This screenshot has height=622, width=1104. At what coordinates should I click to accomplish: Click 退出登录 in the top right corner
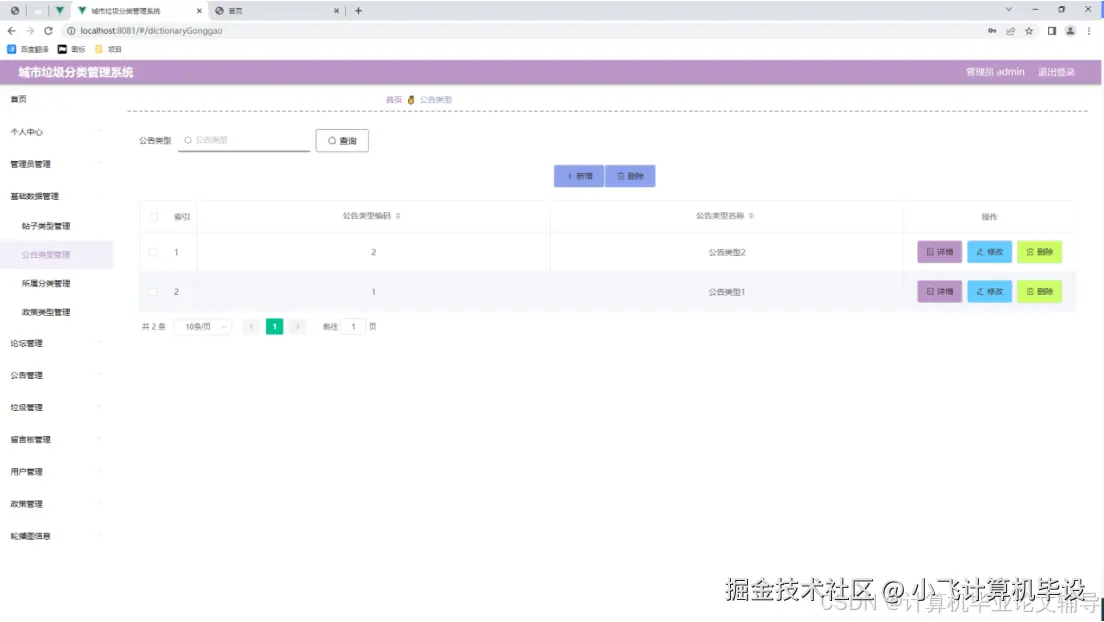tap(1056, 71)
